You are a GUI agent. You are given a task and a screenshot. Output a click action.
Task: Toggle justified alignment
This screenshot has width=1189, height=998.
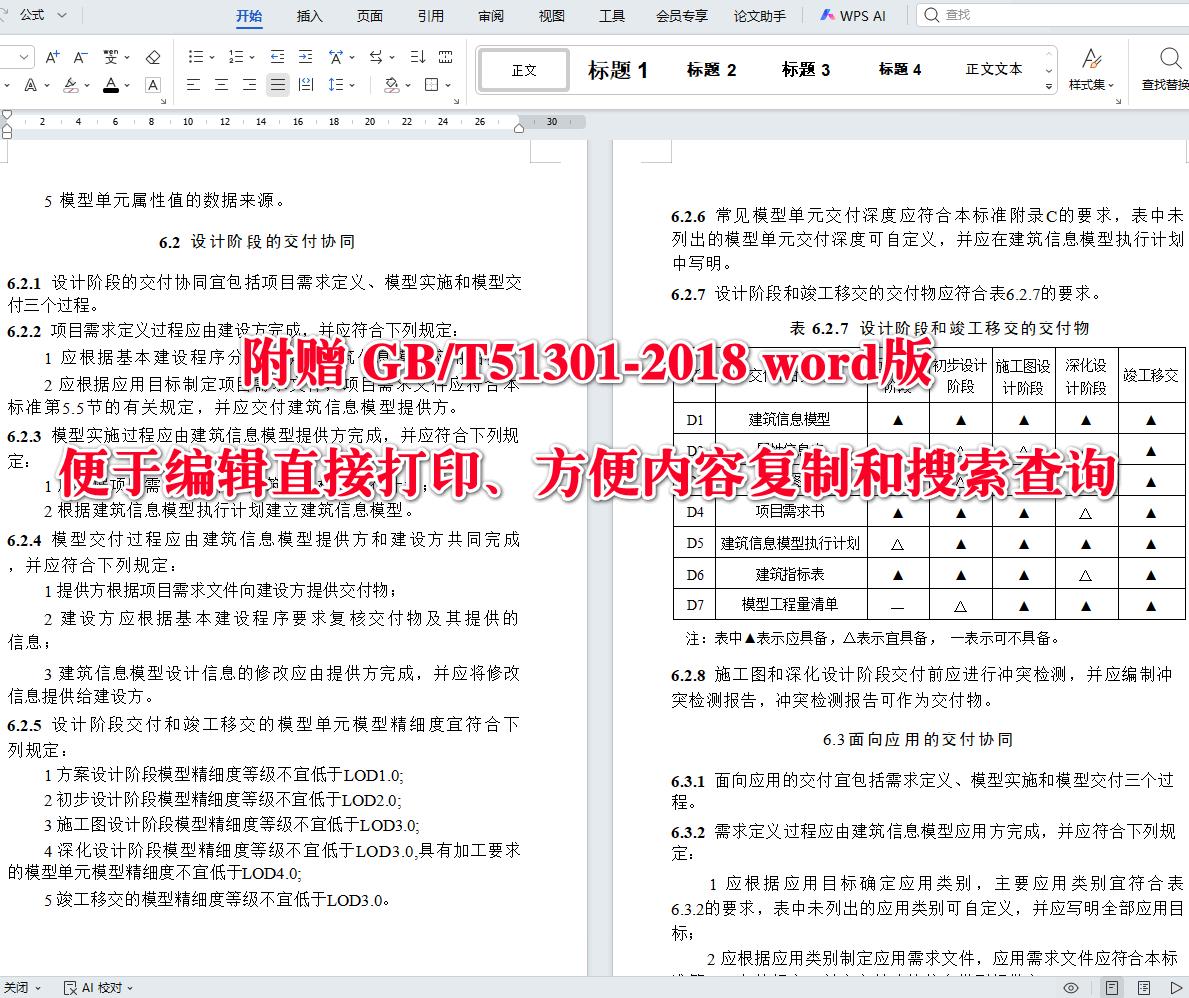pos(278,84)
